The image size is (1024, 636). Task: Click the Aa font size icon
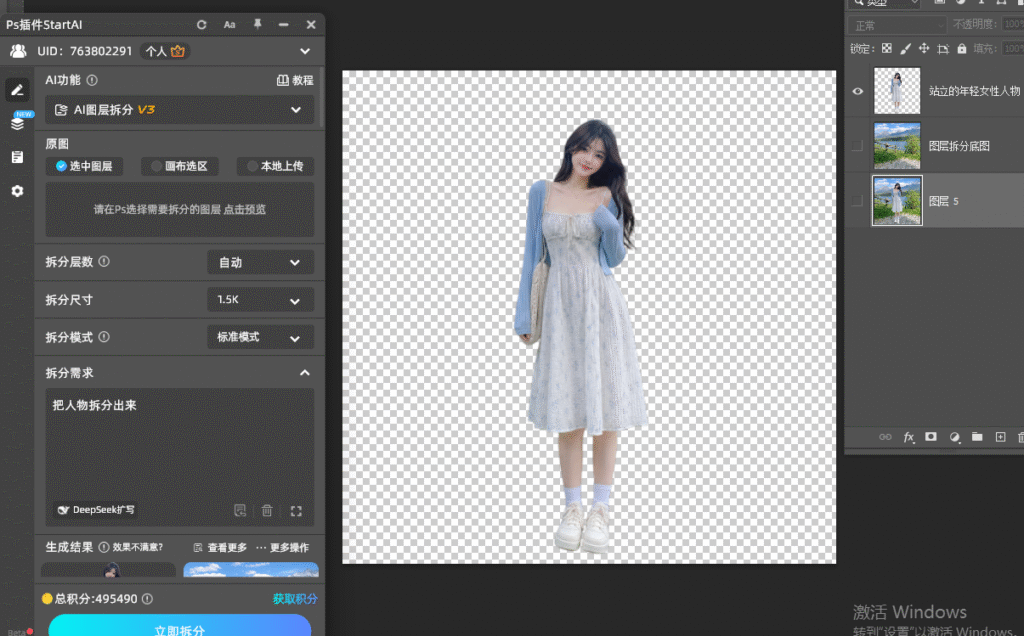click(229, 25)
